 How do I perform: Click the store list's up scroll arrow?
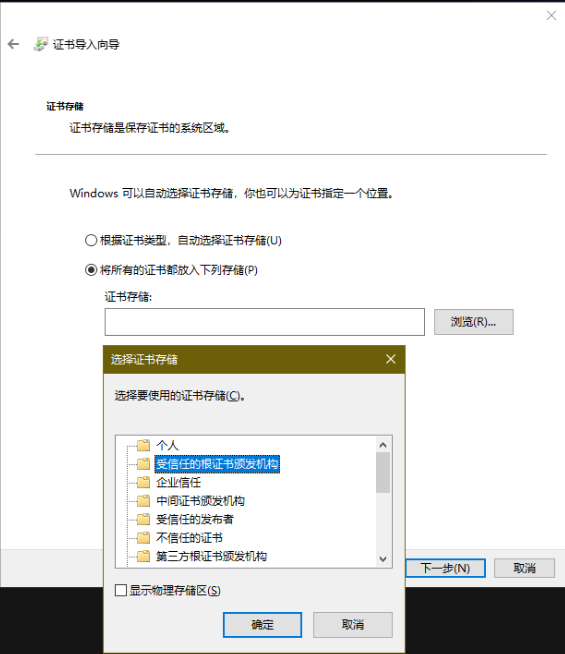383,445
